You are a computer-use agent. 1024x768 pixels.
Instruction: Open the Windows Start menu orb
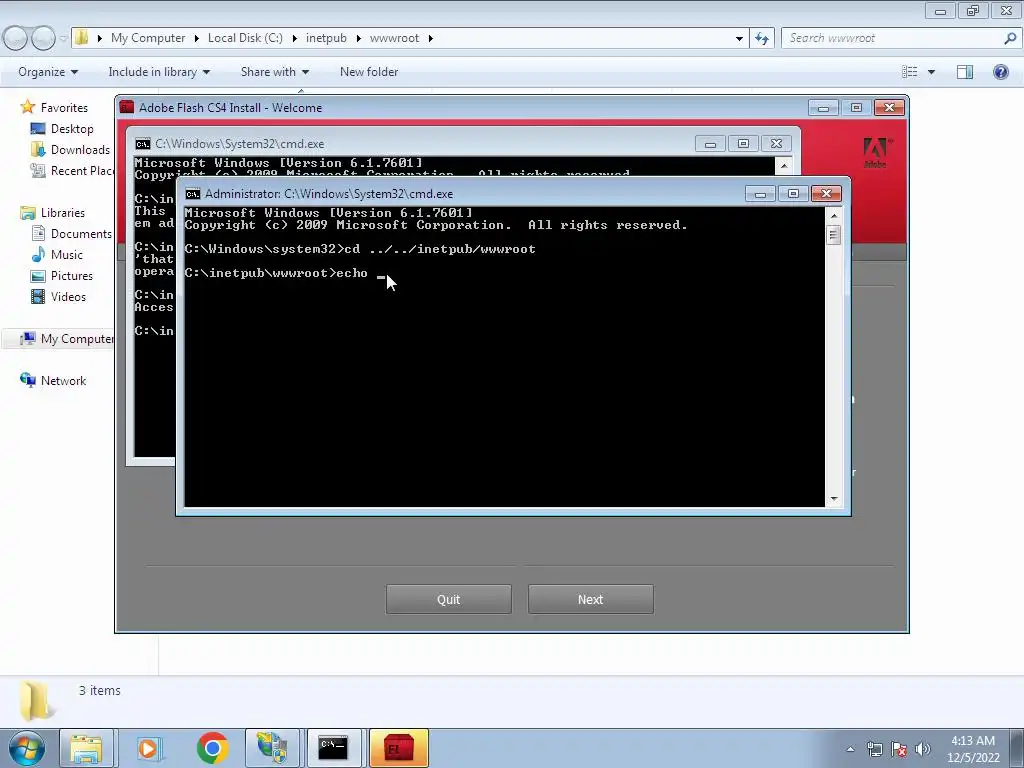(27, 748)
